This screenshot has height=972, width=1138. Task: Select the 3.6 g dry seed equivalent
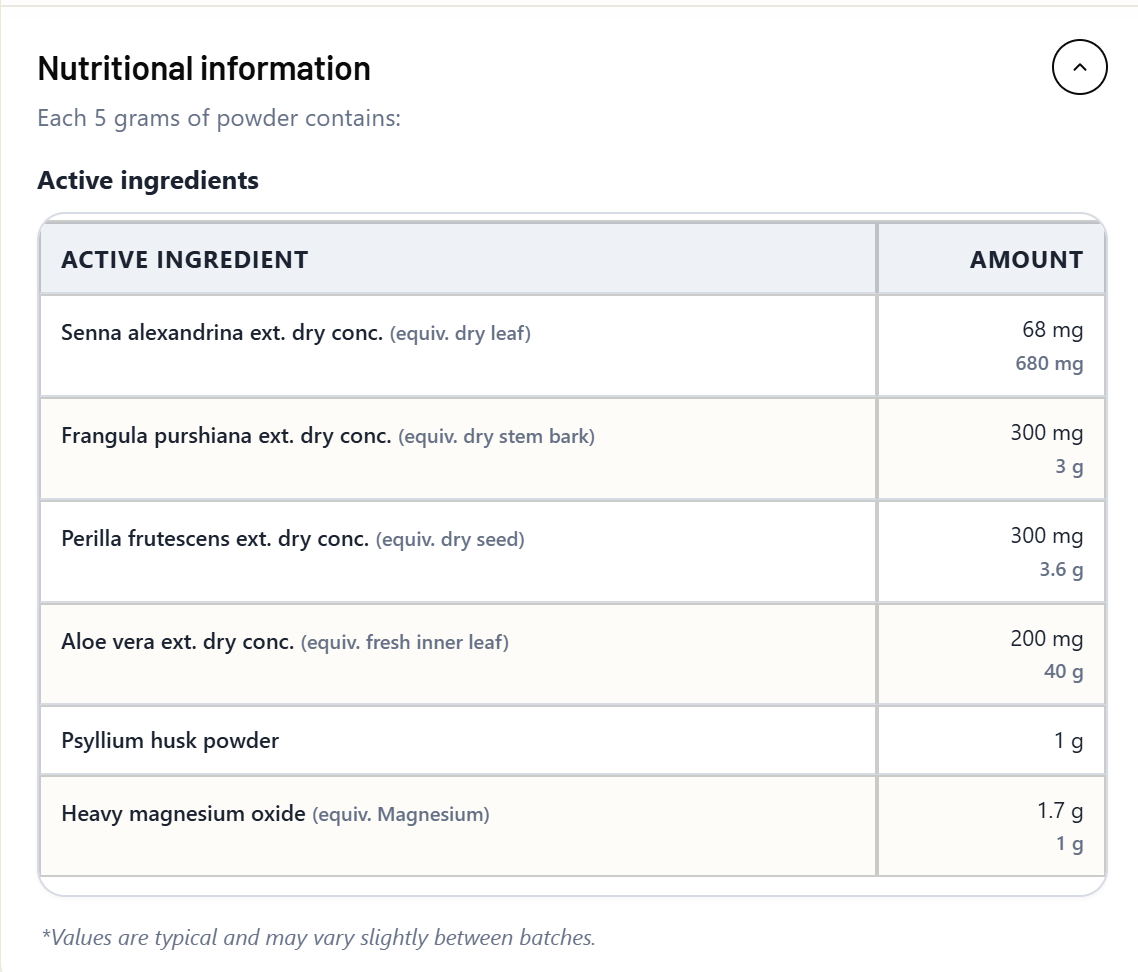click(1061, 569)
